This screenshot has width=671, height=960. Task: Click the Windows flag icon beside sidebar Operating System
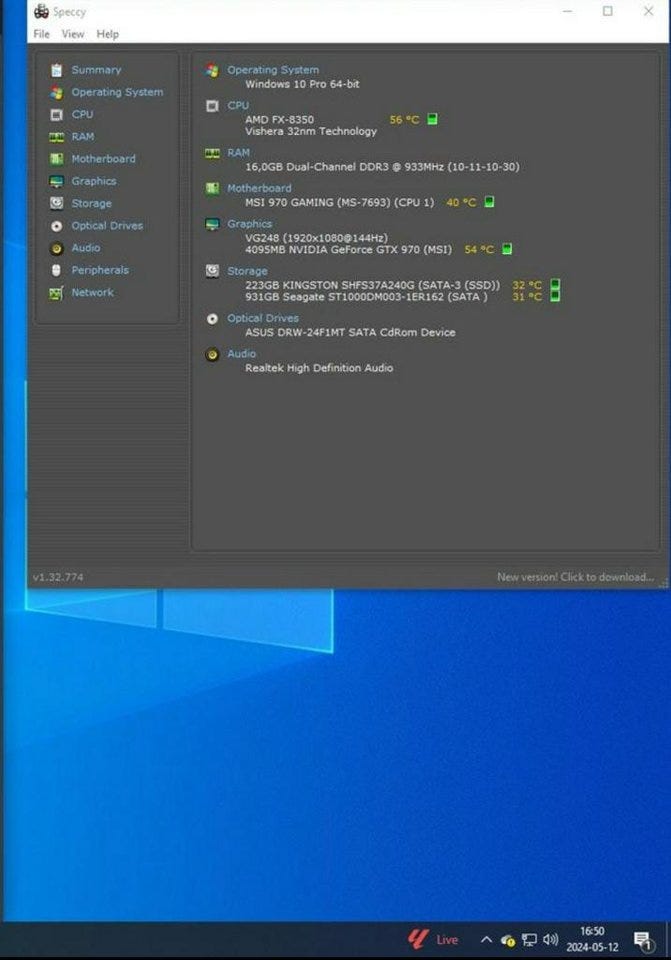56,92
